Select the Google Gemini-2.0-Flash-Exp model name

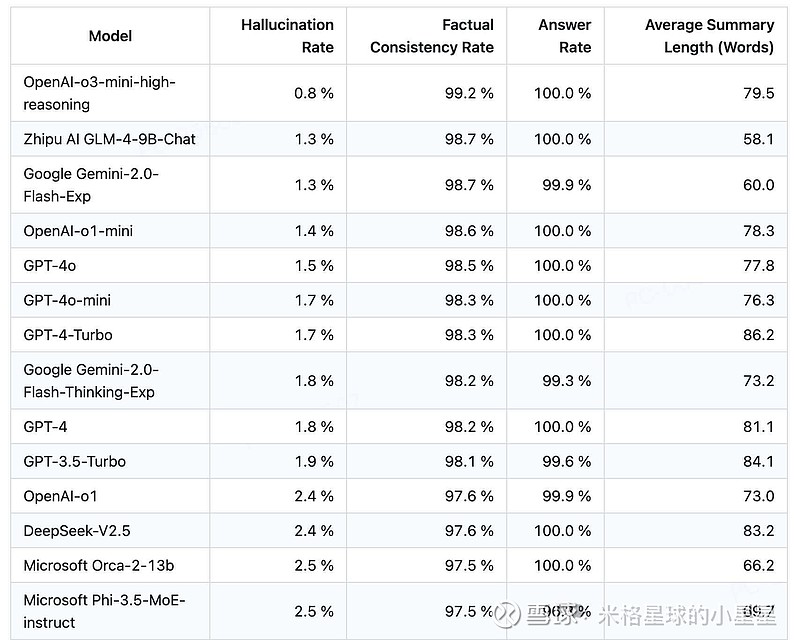coord(91,185)
